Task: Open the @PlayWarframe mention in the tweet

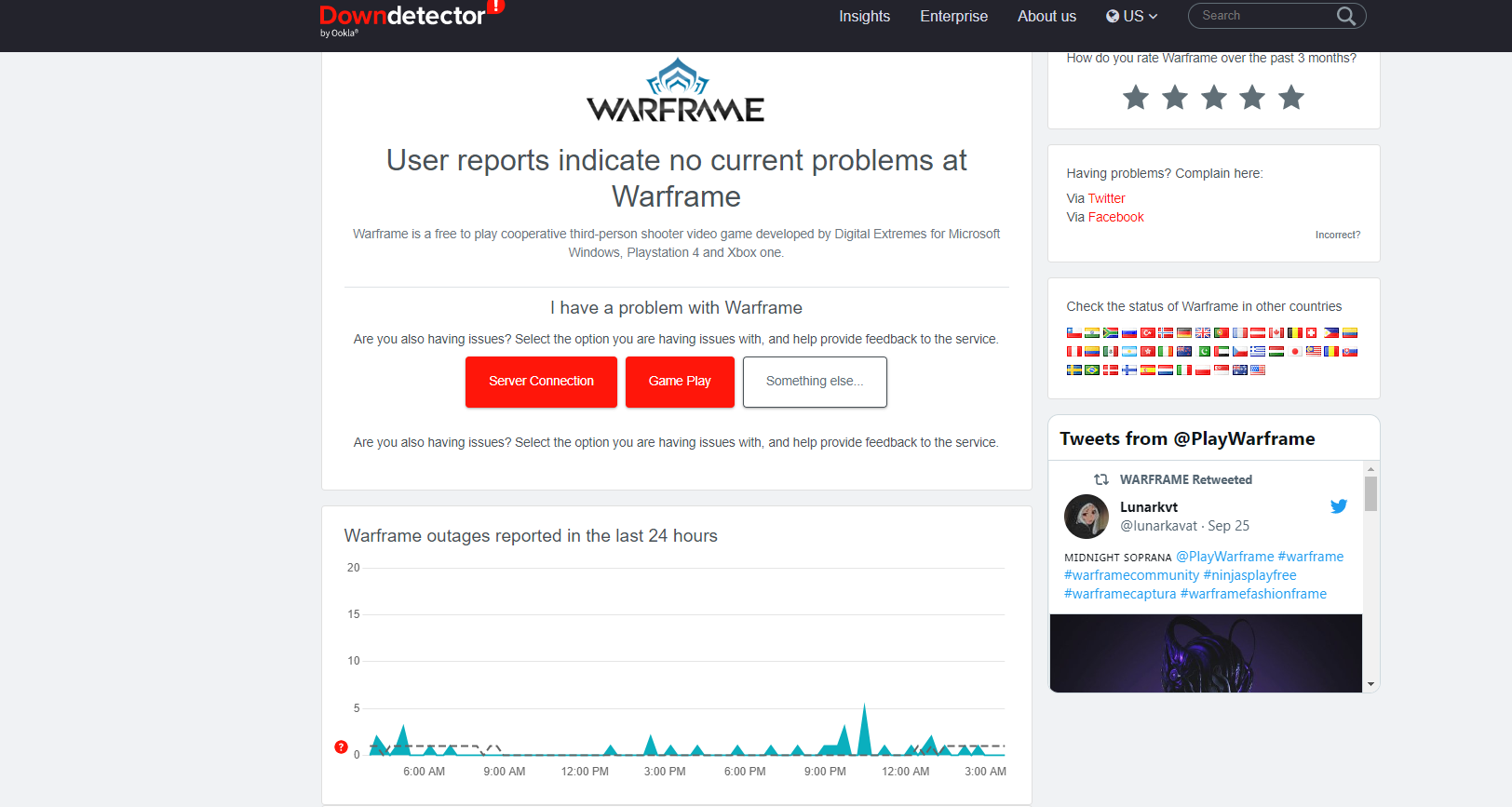Action: pos(1224,557)
